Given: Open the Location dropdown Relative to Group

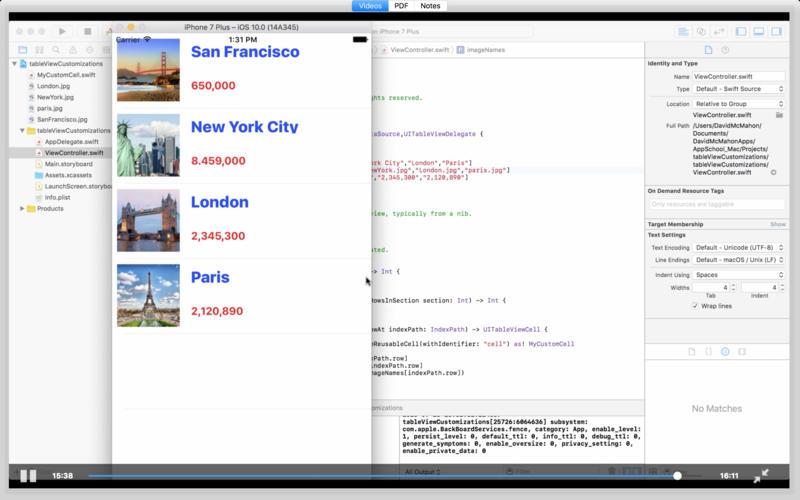Looking at the screenshot, I should click(x=738, y=104).
